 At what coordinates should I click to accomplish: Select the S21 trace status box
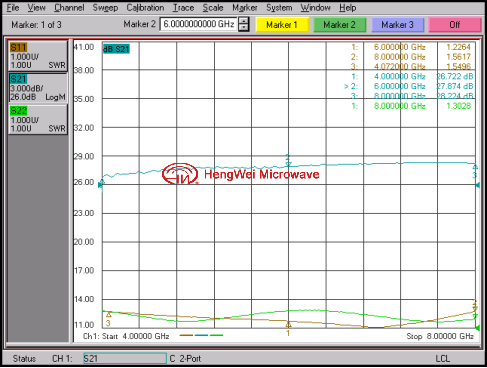coord(38,87)
